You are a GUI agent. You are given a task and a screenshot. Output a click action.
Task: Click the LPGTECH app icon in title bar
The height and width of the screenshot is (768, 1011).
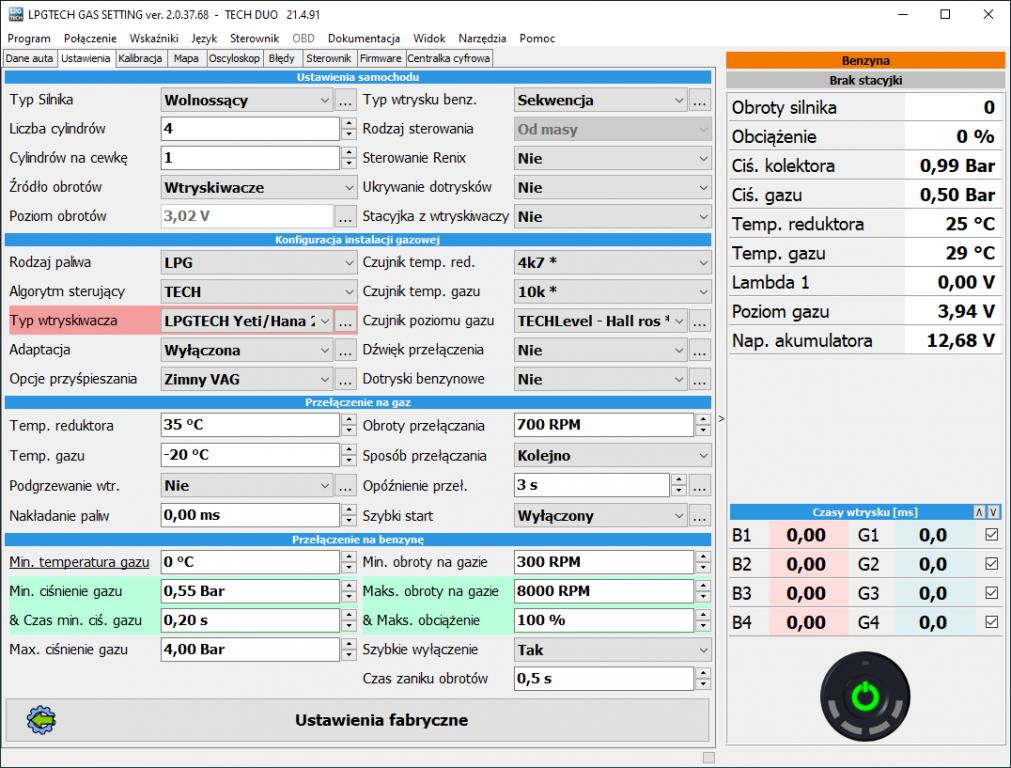tap(15, 14)
